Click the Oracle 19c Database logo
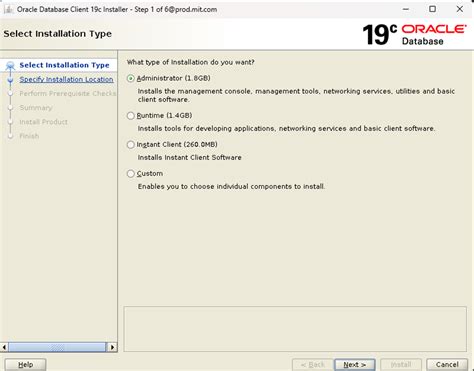The height and width of the screenshot is (371, 474). 414,34
